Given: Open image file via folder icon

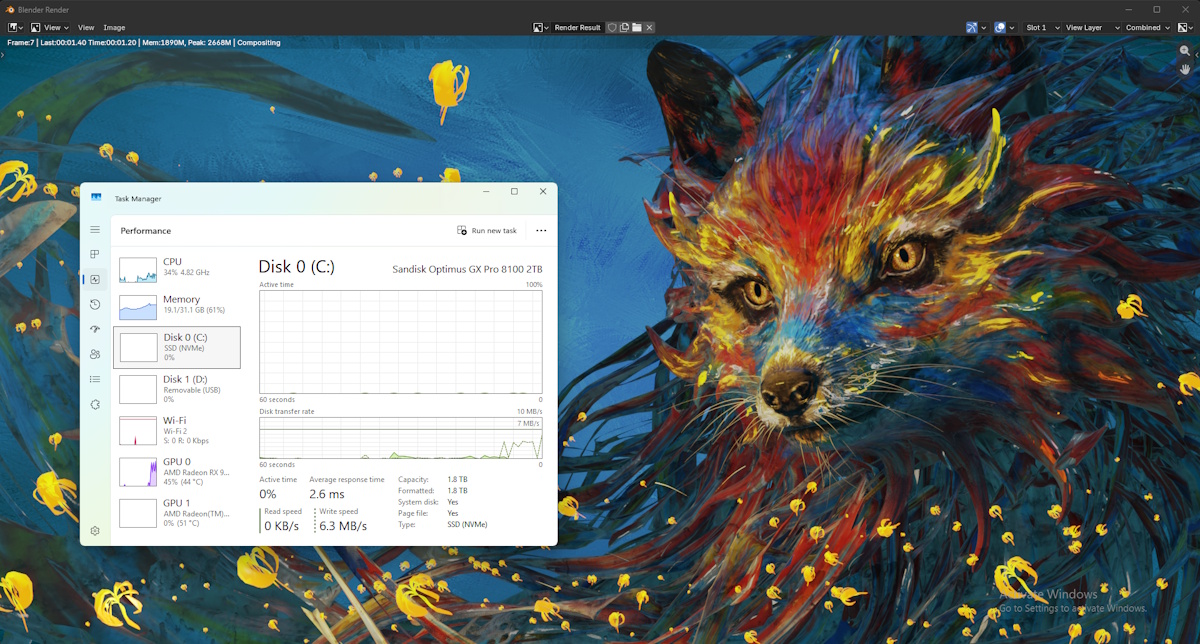Looking at the screenshot, I should click(636, 27).
